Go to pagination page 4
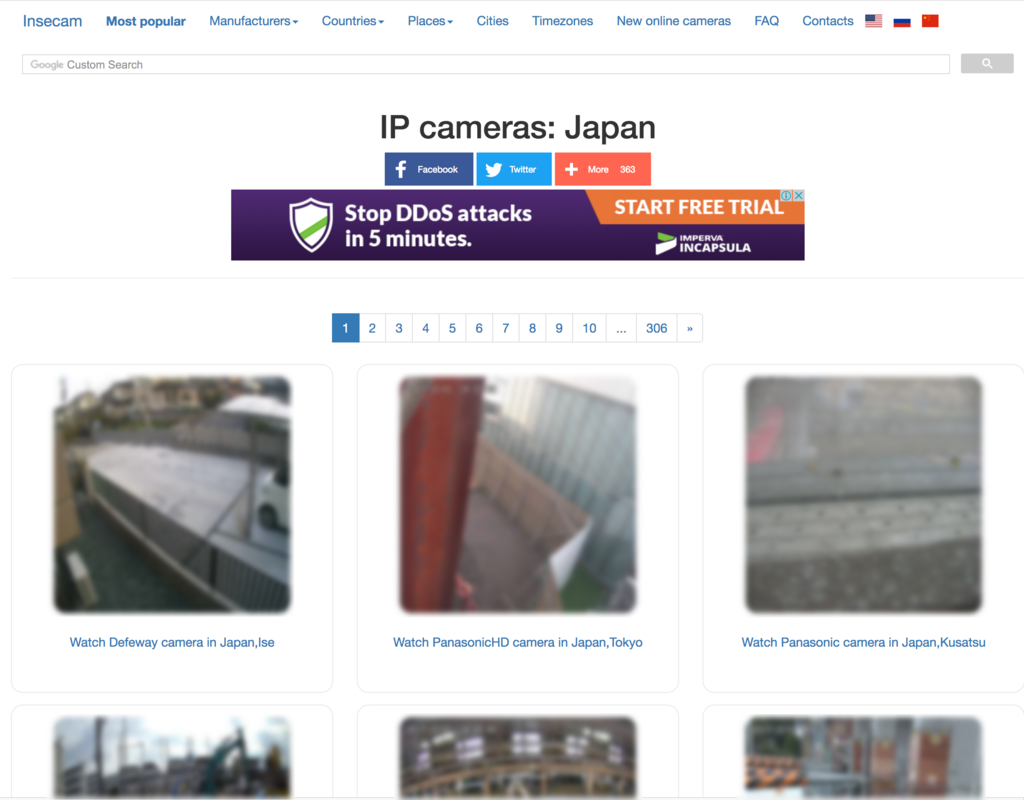The width and height of the screenshot is (1024, 800). pos(426,328)
